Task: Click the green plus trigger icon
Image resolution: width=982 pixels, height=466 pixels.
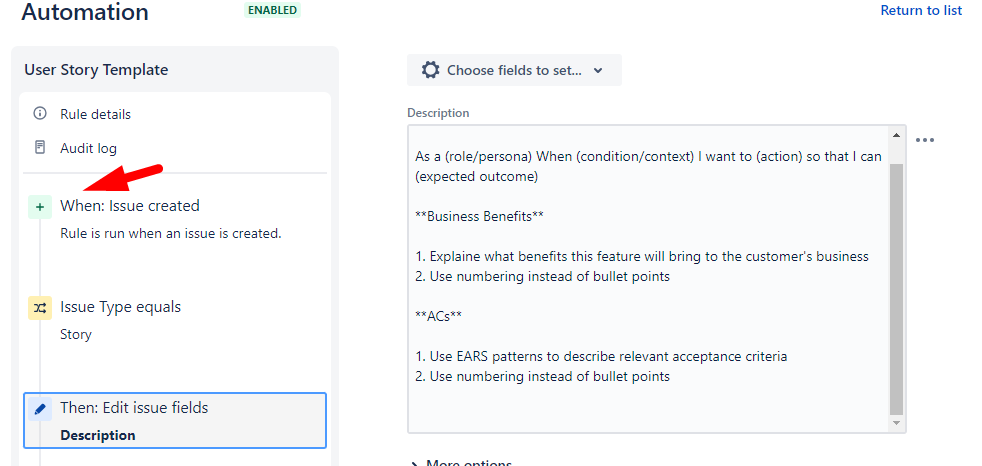Action: pos(40,206)
